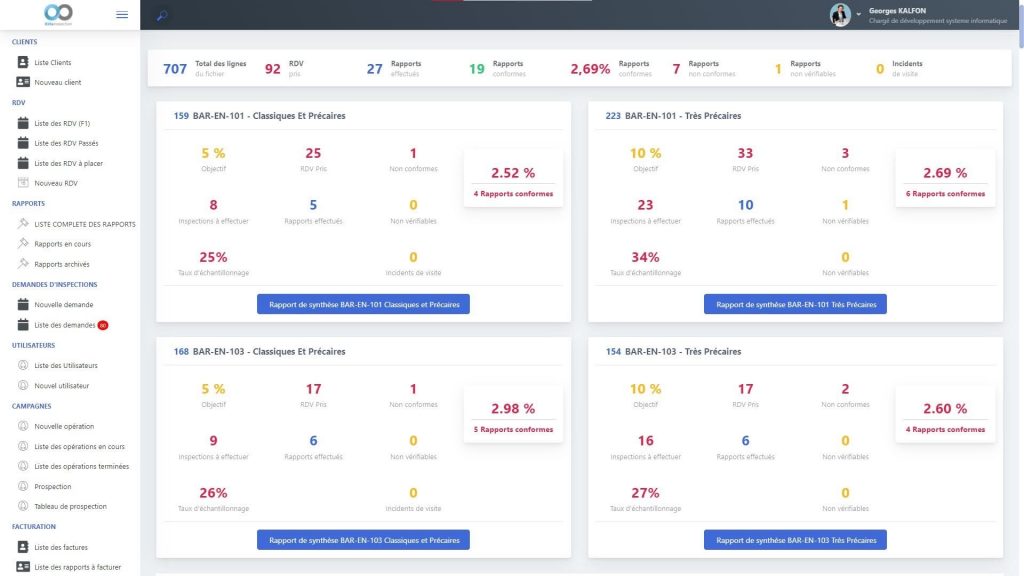Click the Nouveau client card icon
Viewport: 1024px width, 576px height.
[24, 82]
